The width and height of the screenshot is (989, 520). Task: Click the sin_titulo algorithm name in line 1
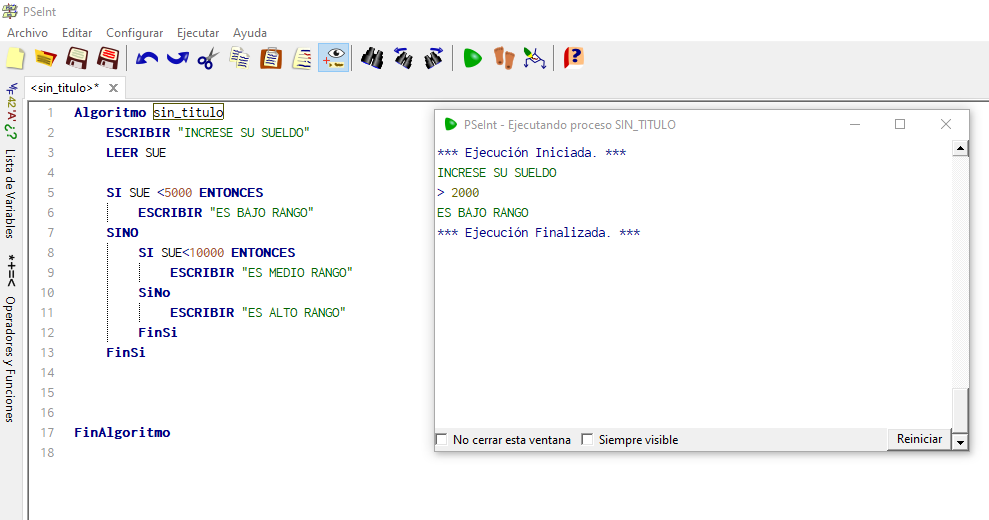(189, 112)
